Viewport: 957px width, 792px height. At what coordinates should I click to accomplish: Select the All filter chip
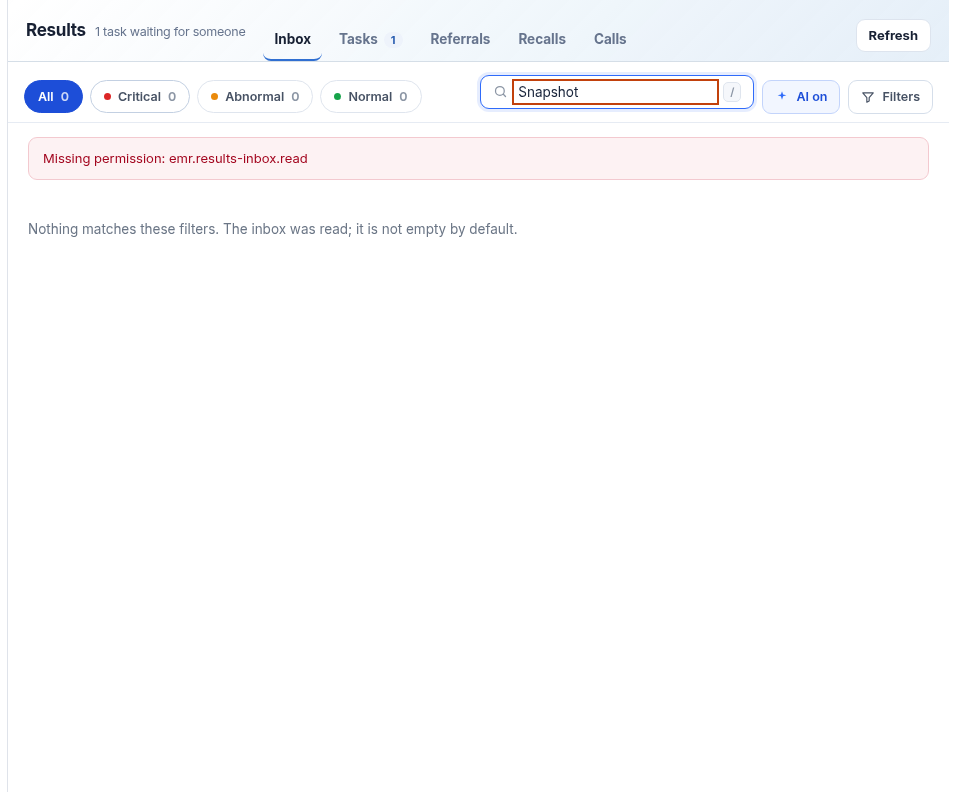(54, 96)
